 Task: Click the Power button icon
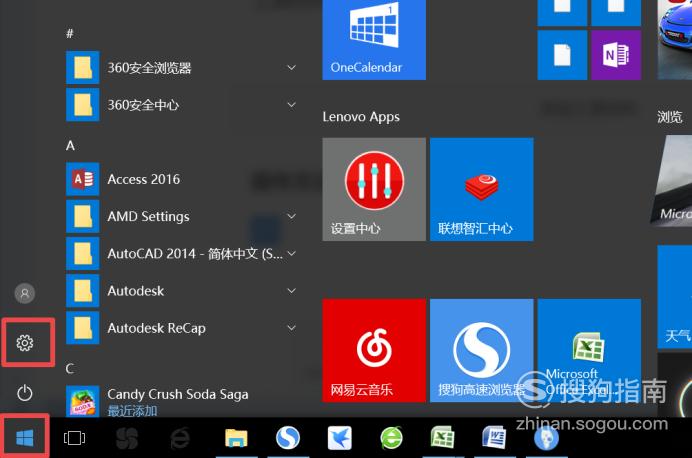pyautogui.click(x=25, y=393)
